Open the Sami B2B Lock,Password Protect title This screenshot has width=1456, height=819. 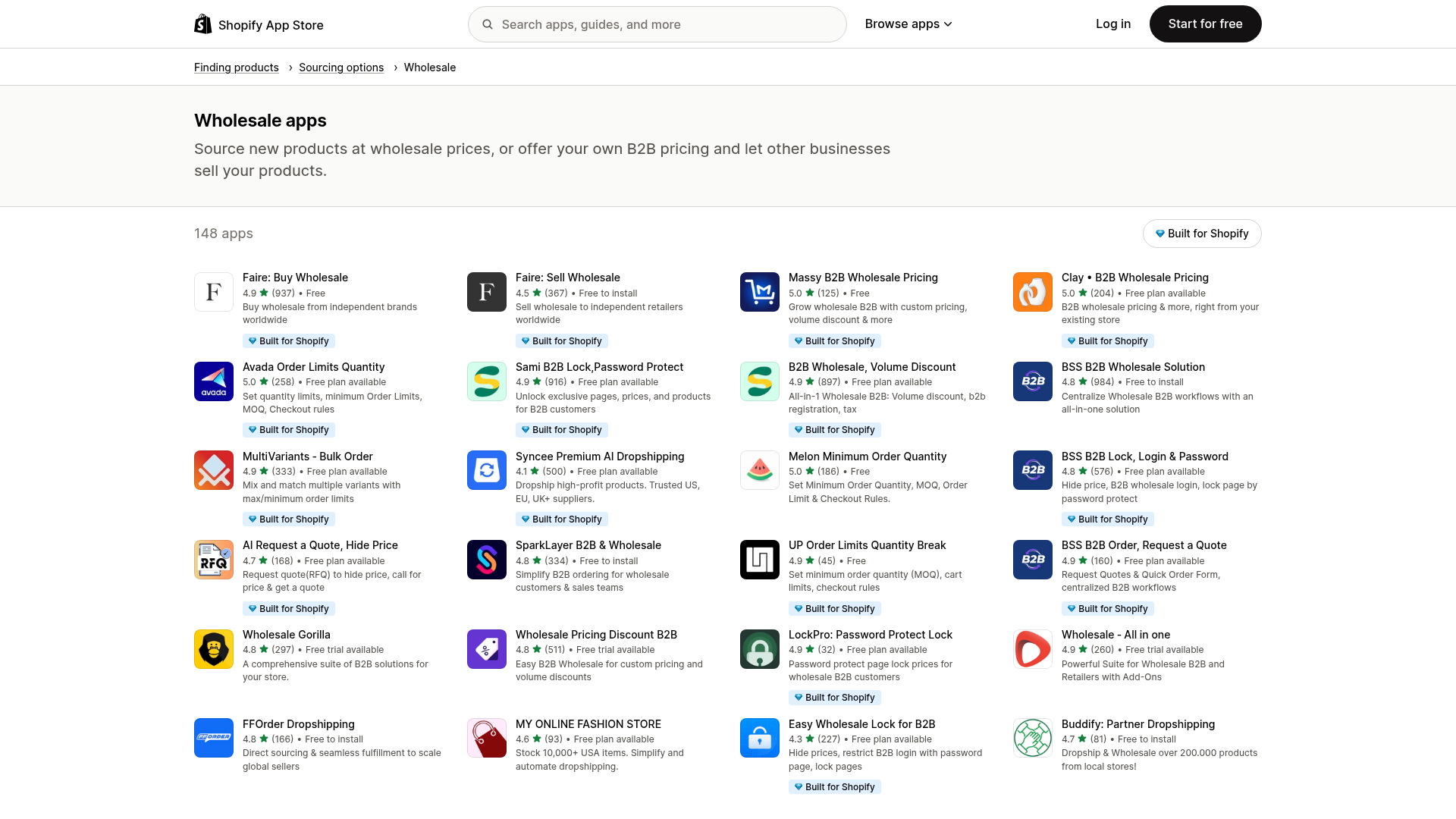click(599, 367)
